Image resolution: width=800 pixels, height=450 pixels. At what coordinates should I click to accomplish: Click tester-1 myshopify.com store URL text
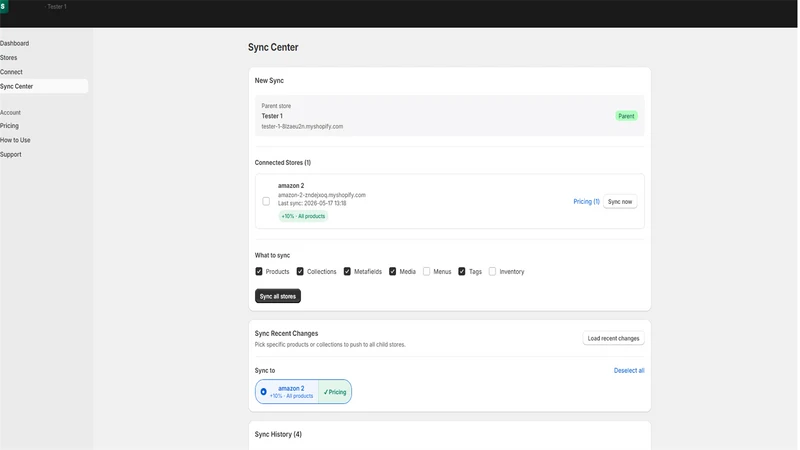[x=302, y=127]
